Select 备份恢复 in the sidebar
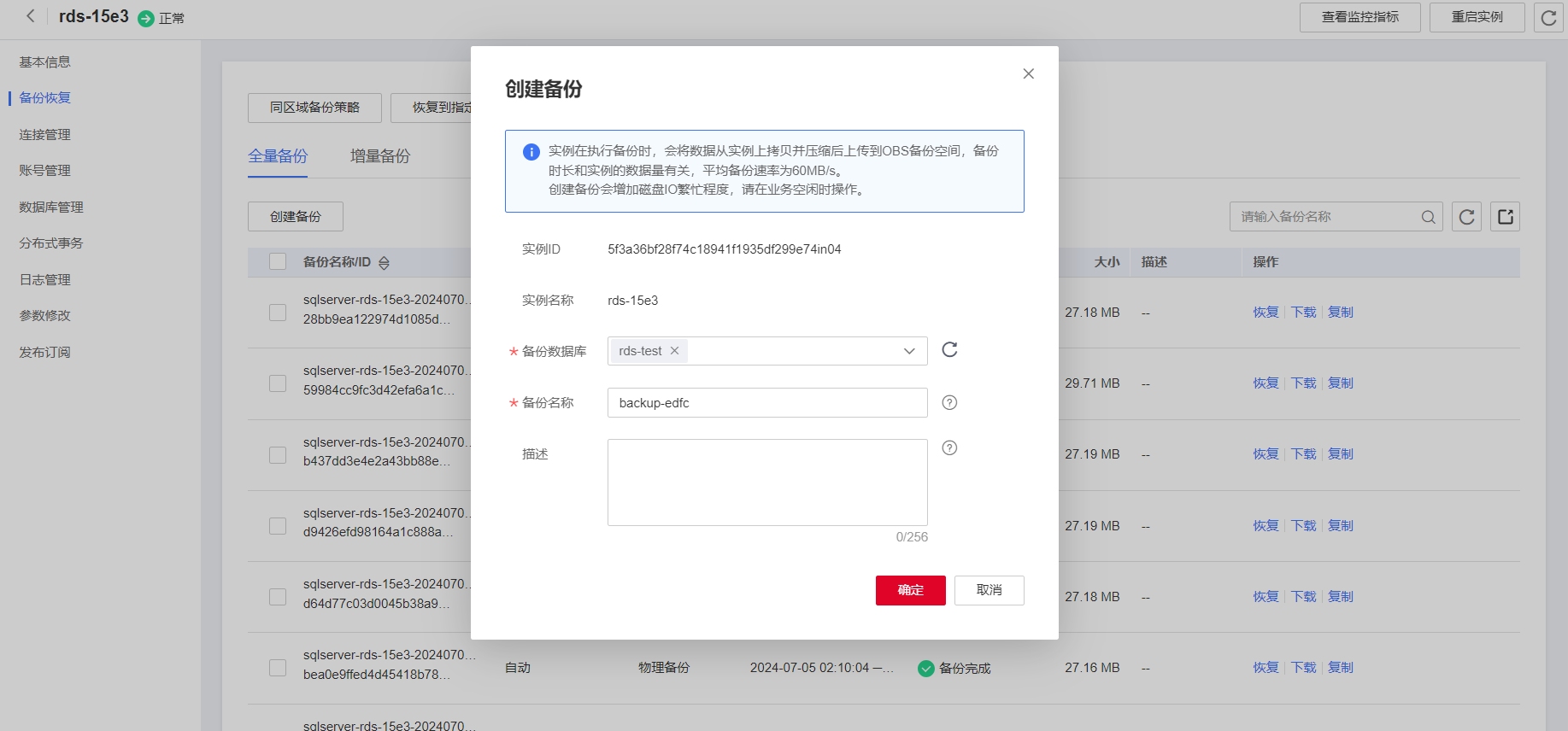 coord(44,98)
